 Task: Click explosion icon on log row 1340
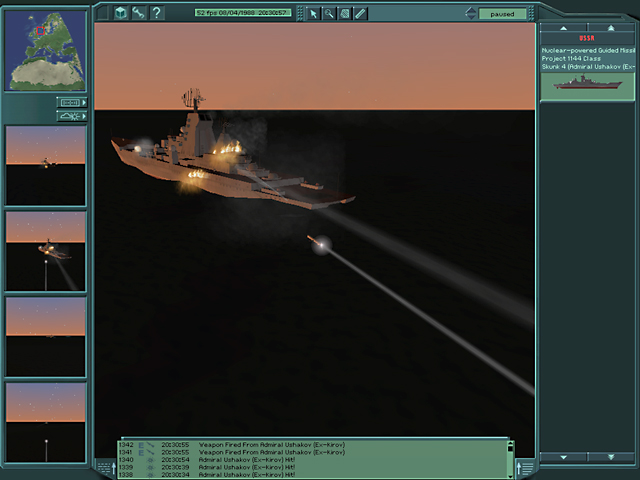(x=150, y=460)
